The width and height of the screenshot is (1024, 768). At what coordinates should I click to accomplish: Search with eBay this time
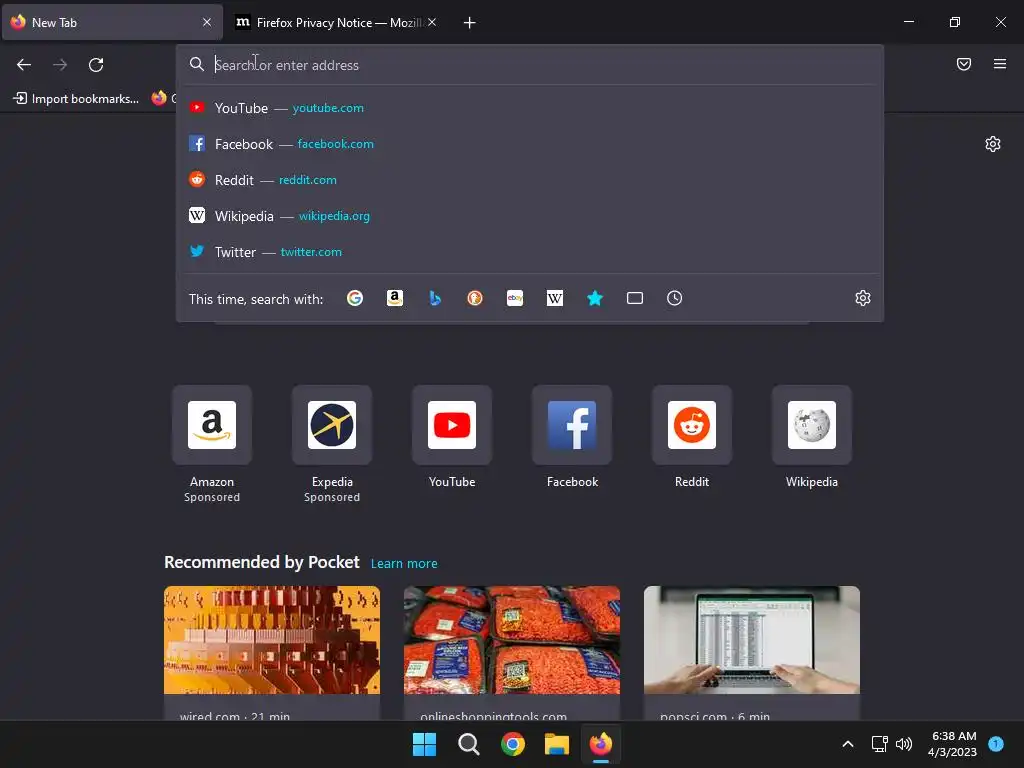tap(515, 298)
